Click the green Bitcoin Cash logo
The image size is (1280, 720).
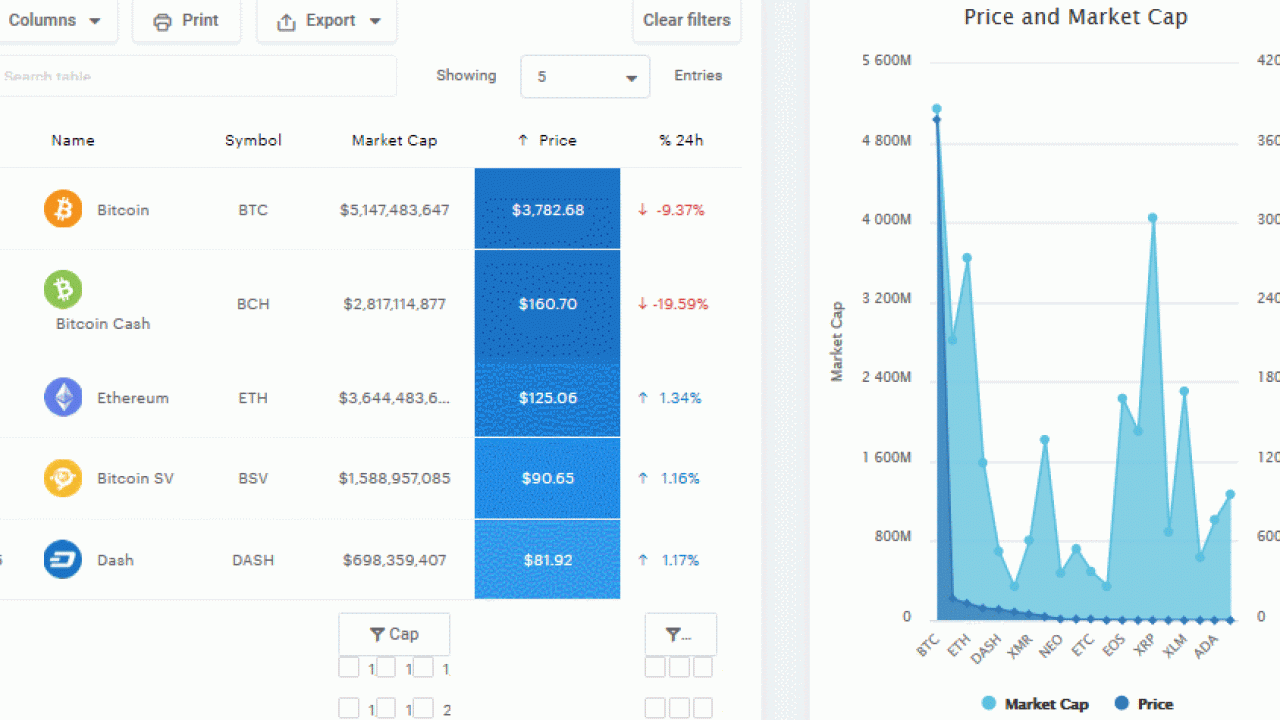click(x=63, y=289)
